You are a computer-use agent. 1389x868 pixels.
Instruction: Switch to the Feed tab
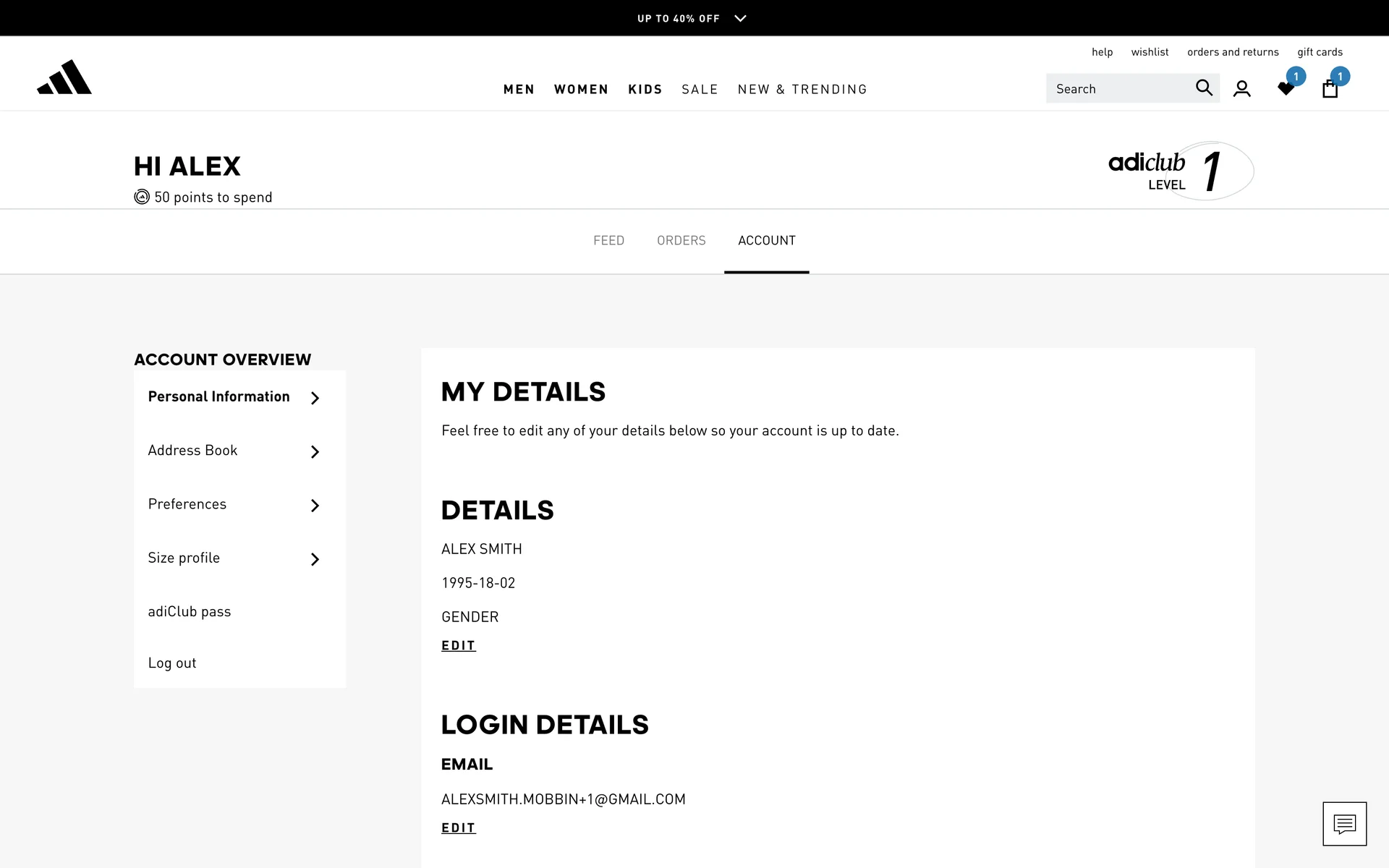point(608,240)
